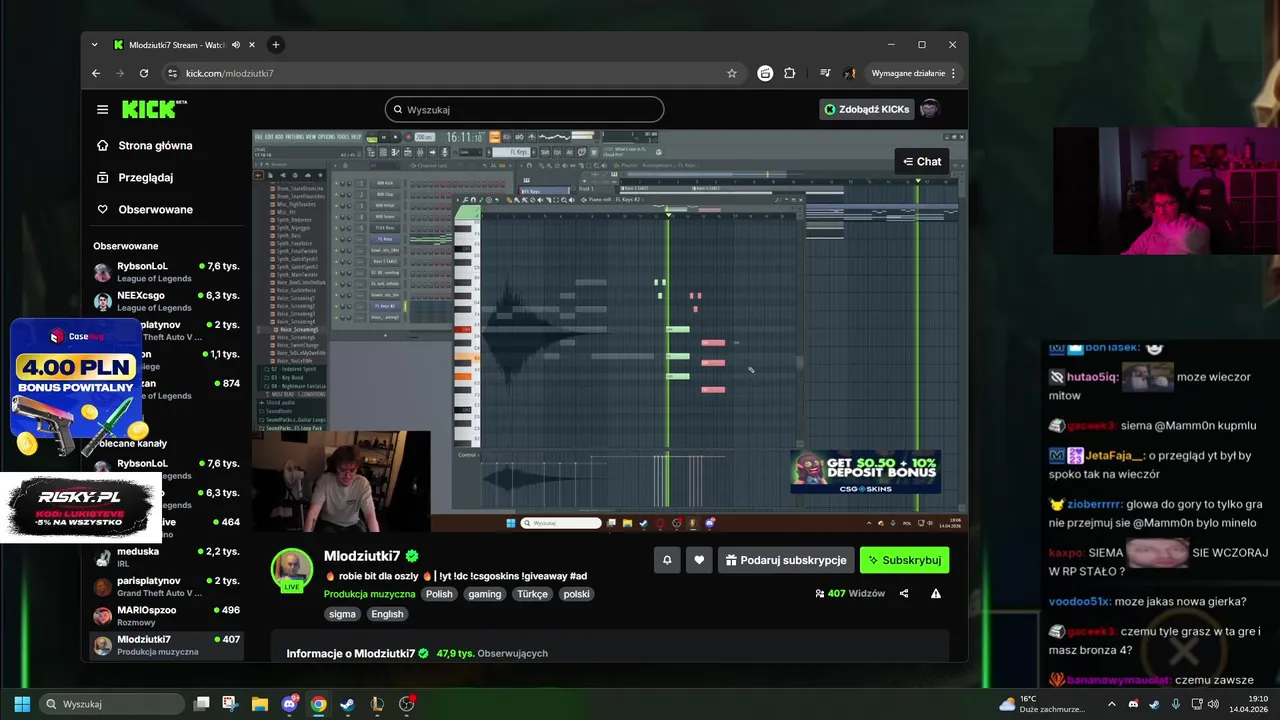This screenshot has height=720, width=1280.
Task: Open NEEXcsgo channel in sidebar
Action: click(x=167, y=301)
